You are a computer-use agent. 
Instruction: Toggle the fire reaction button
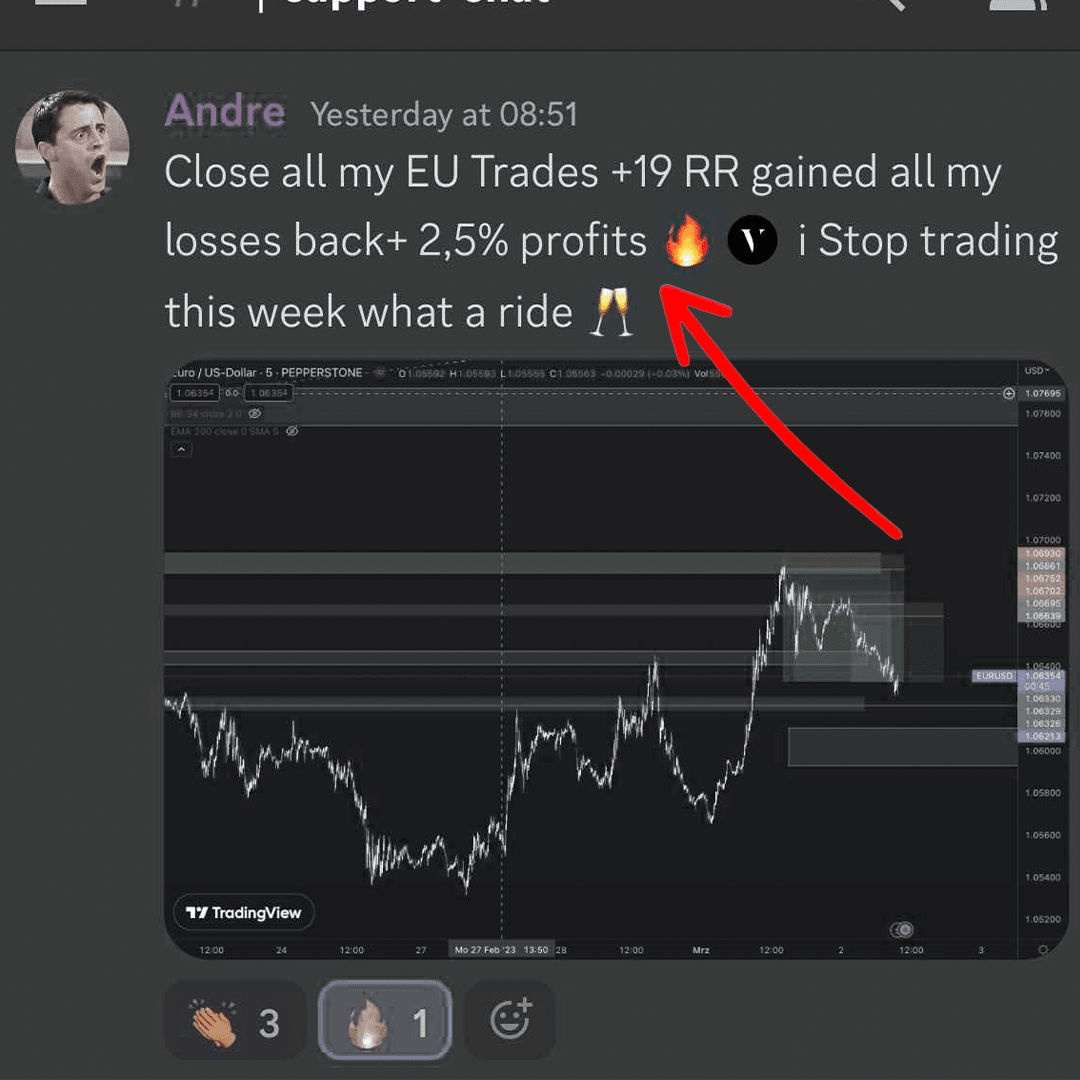click(385, 1021)
